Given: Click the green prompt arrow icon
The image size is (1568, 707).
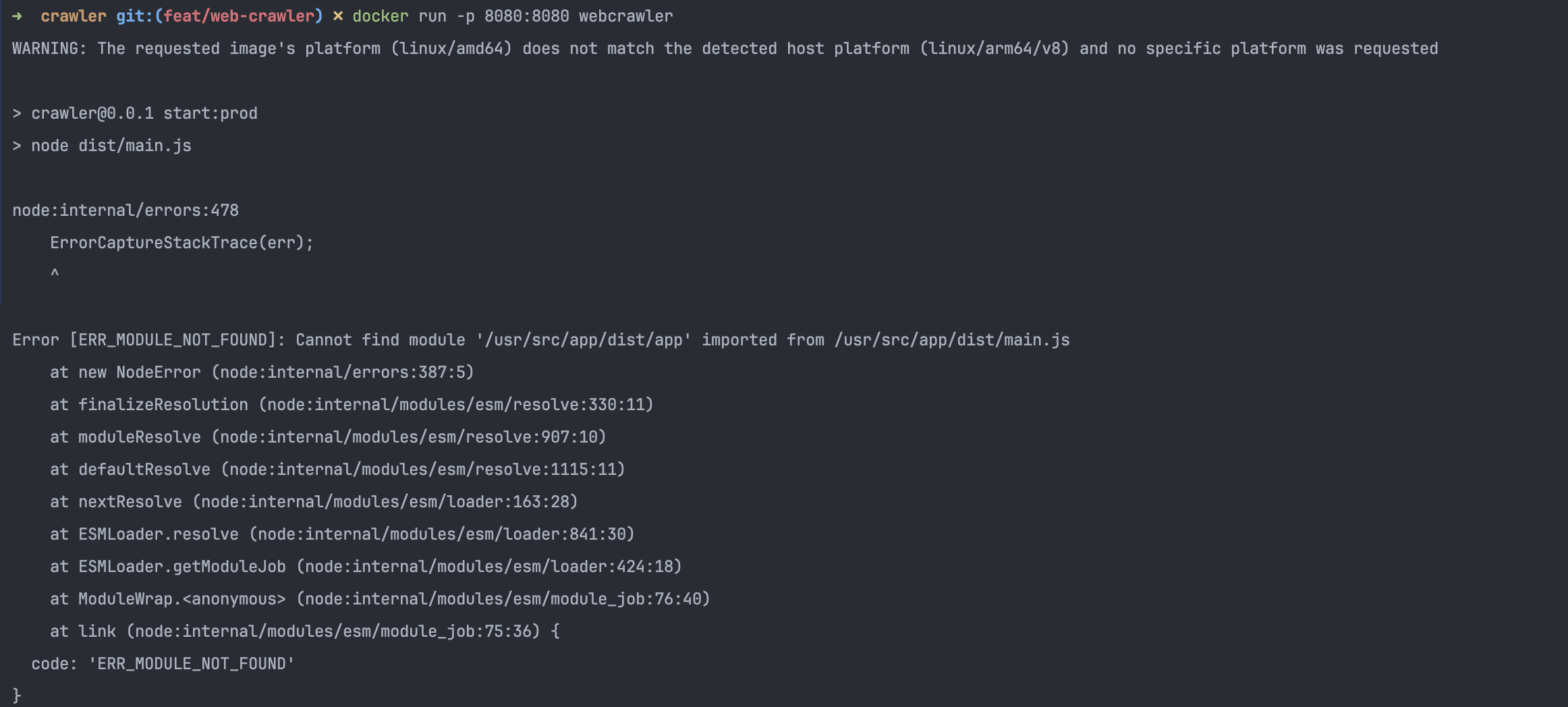Looking at the screenshot, I should (x=18, y=16).
